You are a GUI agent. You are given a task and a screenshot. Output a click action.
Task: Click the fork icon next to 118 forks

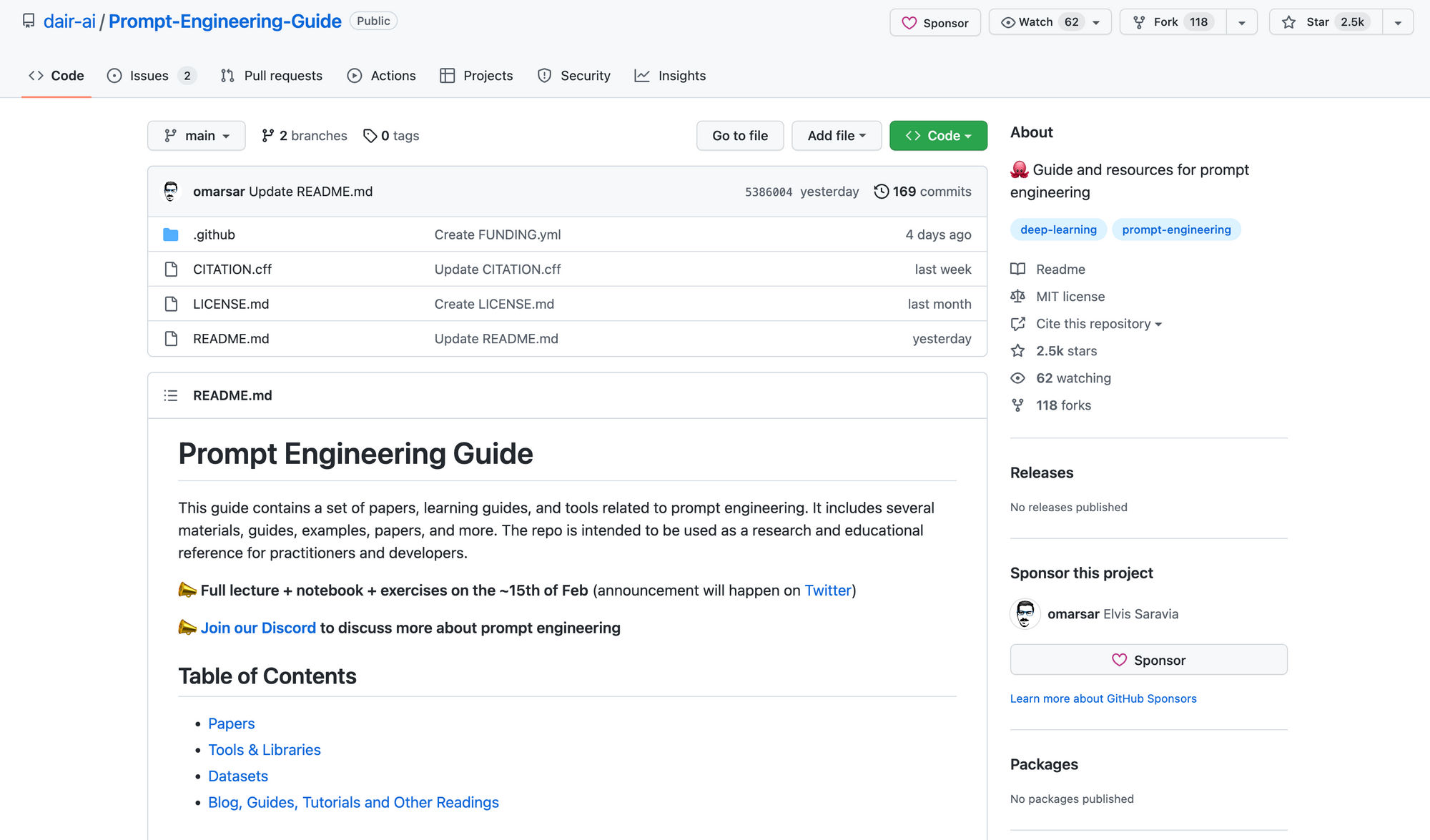(x=1017, y=405)
